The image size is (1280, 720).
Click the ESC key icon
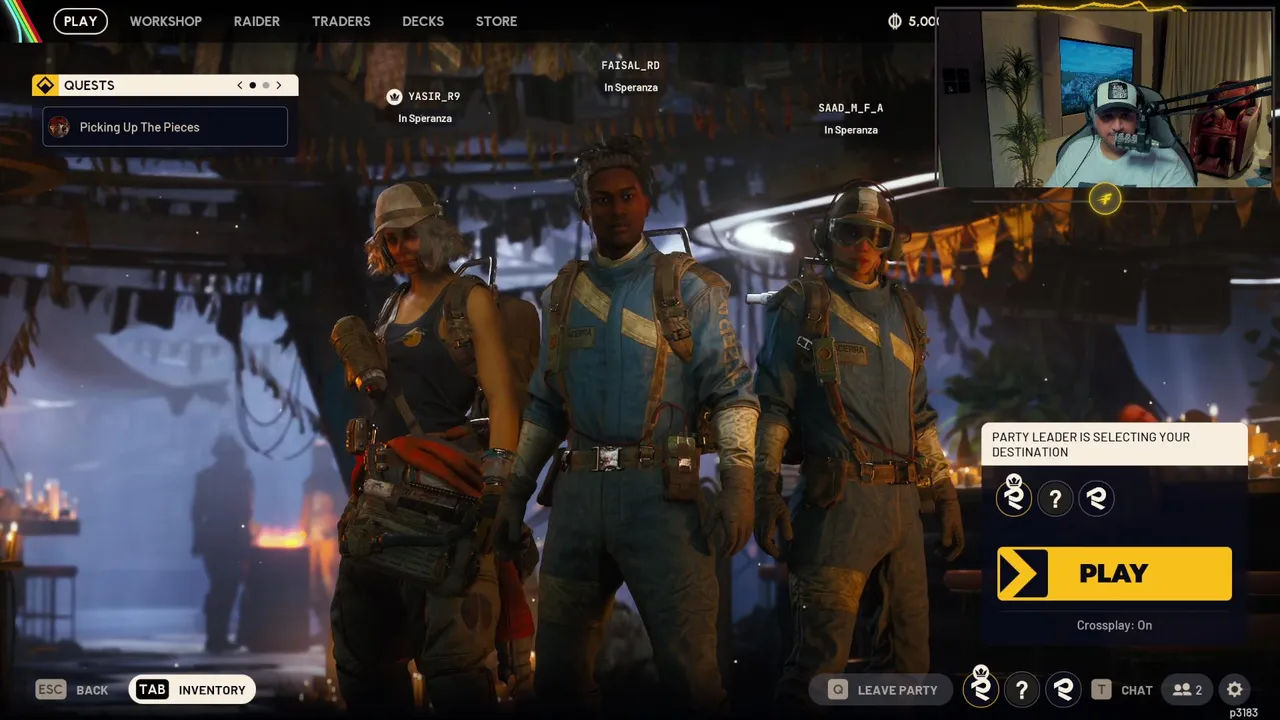pyautogui.click(x=51, y=689)
